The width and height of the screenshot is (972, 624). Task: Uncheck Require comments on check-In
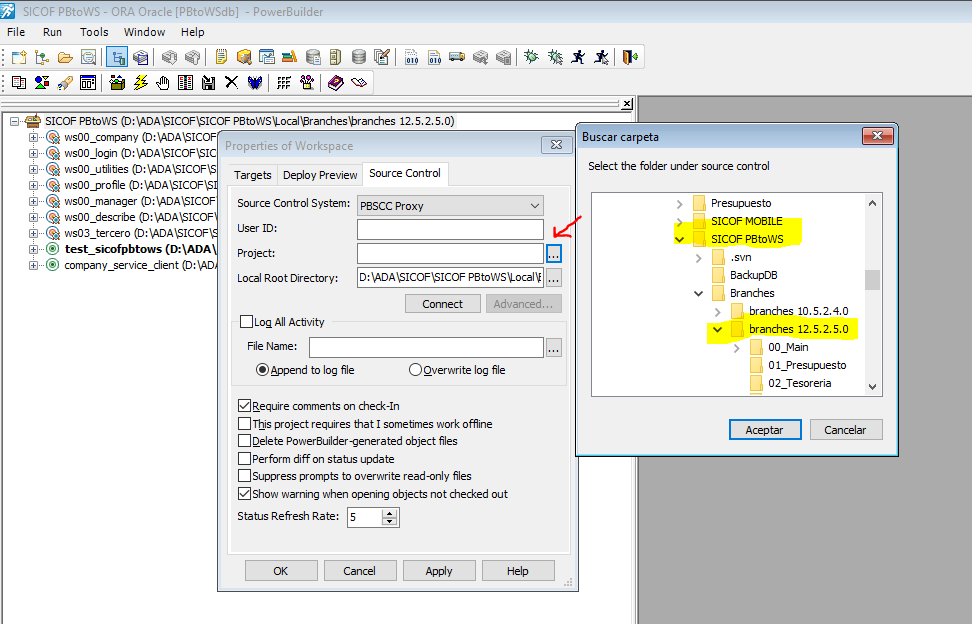245,406
